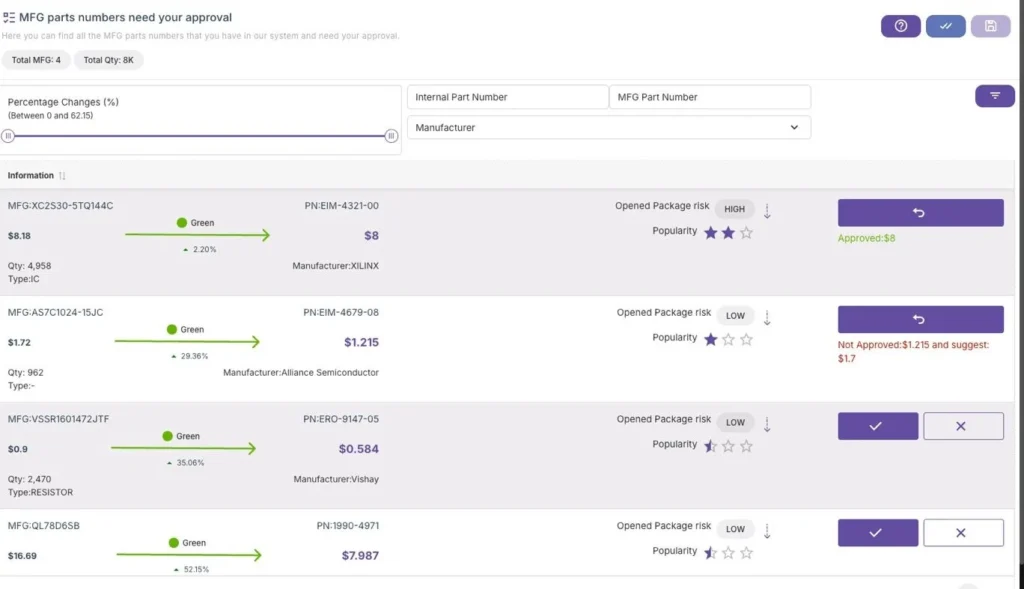Viewport: 1024px width, 589px height.
Task: Undo approval for XC2S30-5TQ144C row
Action: [920, 213]
